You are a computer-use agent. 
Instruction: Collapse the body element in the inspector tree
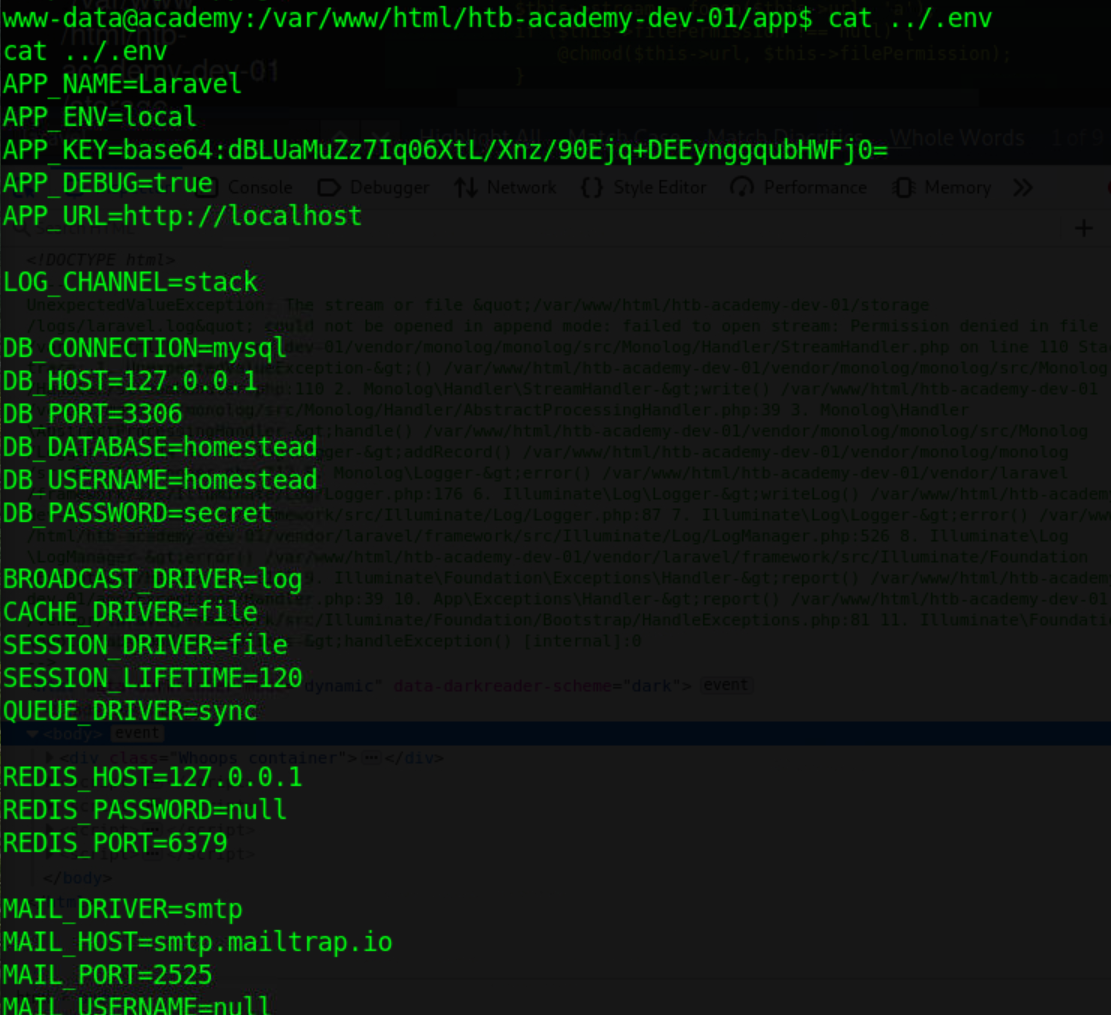point(33,734)
